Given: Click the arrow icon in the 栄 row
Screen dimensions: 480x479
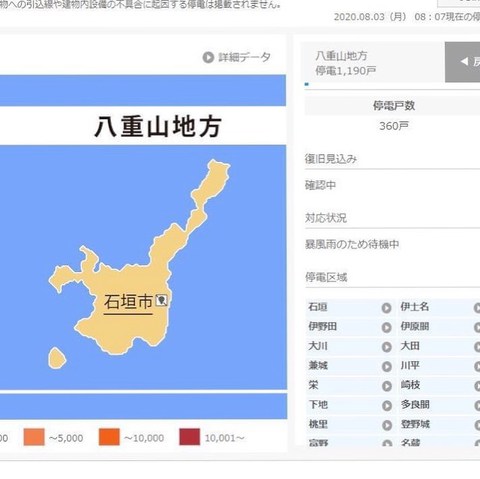Looking at the screenshot, I should [386, 386].
